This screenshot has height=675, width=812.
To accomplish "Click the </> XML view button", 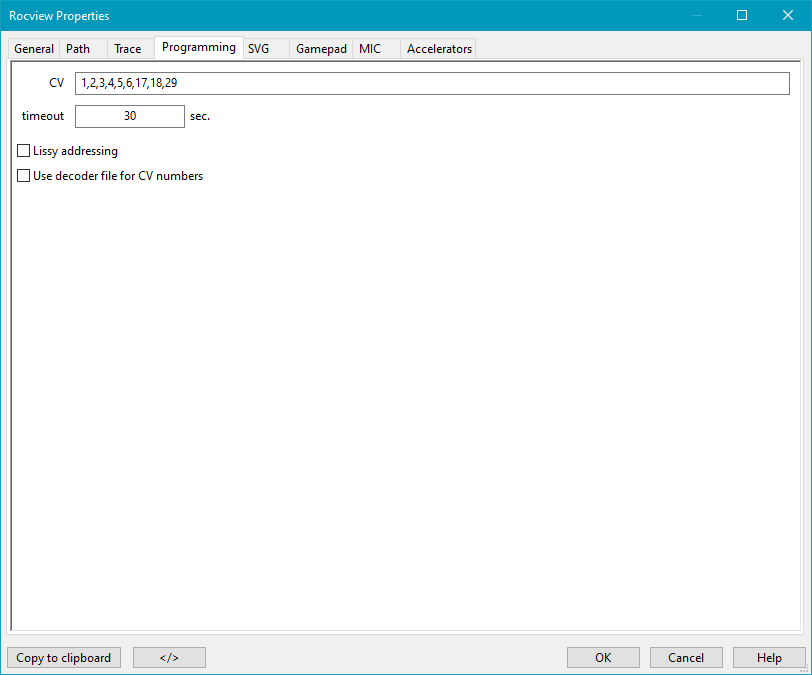I will point(169,658).
